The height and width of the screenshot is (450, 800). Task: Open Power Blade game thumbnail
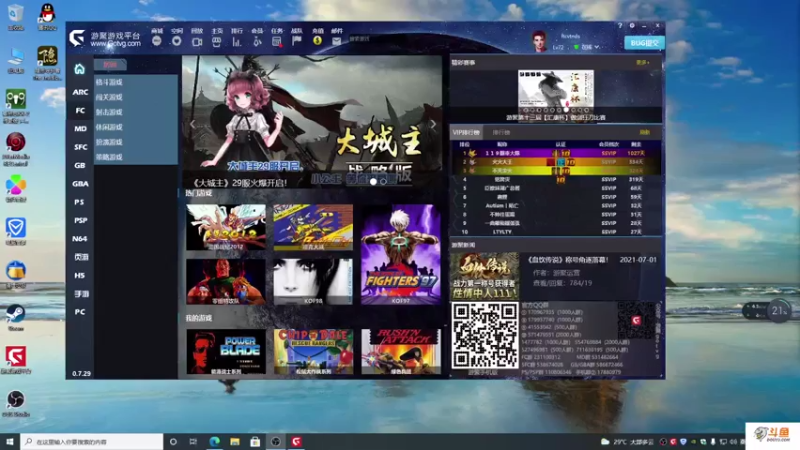[226, 352]
